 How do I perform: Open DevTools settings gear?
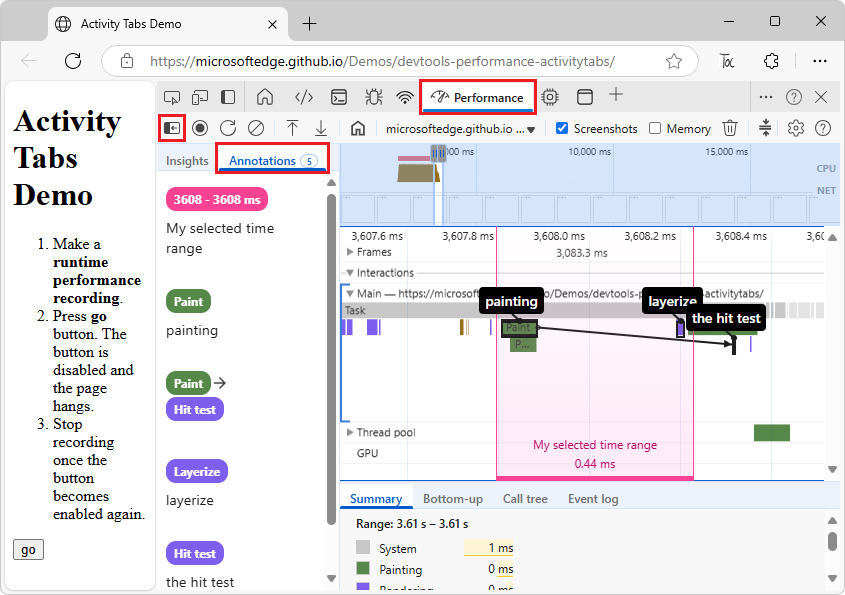coord(794,128)
